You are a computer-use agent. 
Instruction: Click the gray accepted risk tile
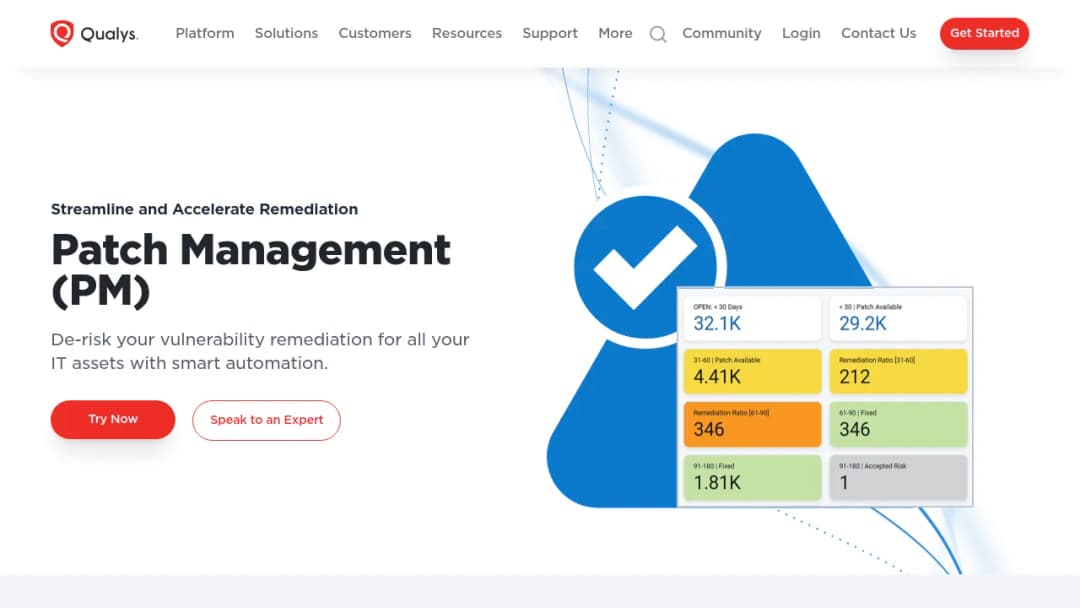[x=898, y=477]
